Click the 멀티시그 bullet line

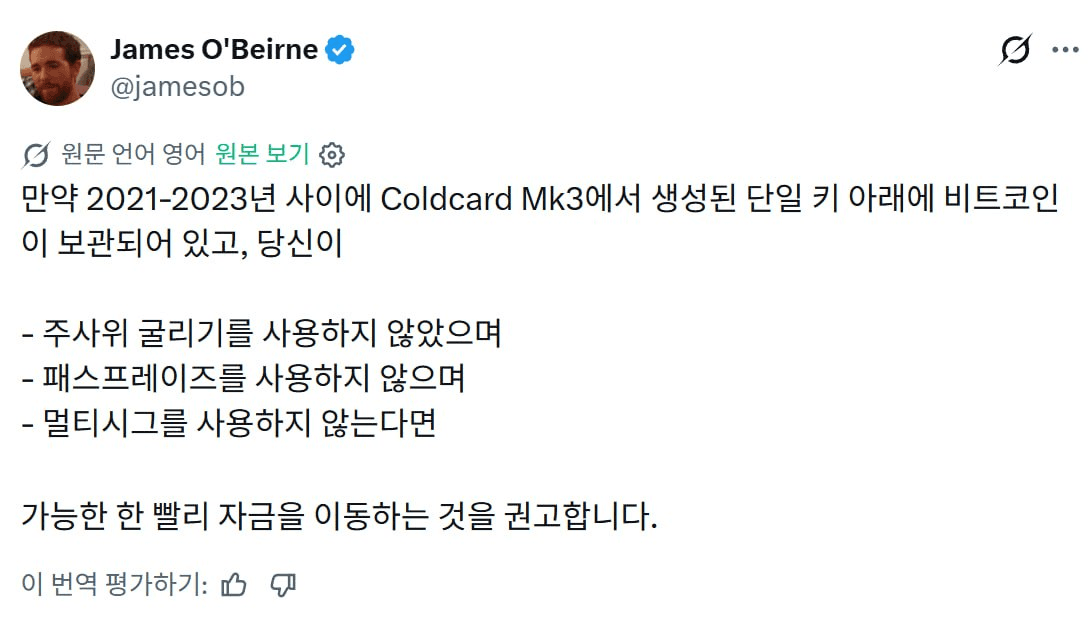click(229, 423)
